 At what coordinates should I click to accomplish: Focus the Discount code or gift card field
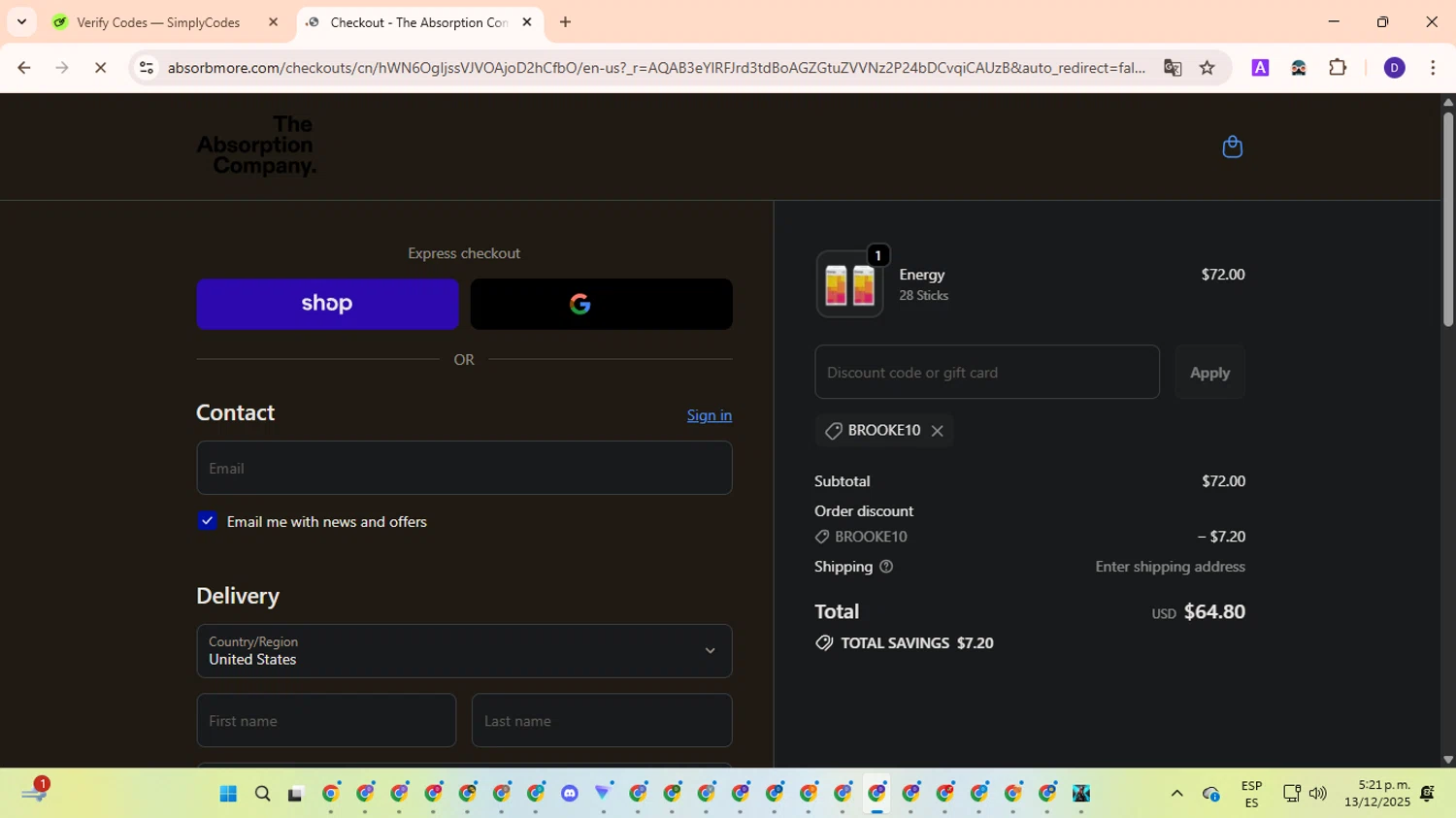coord(987,373)
